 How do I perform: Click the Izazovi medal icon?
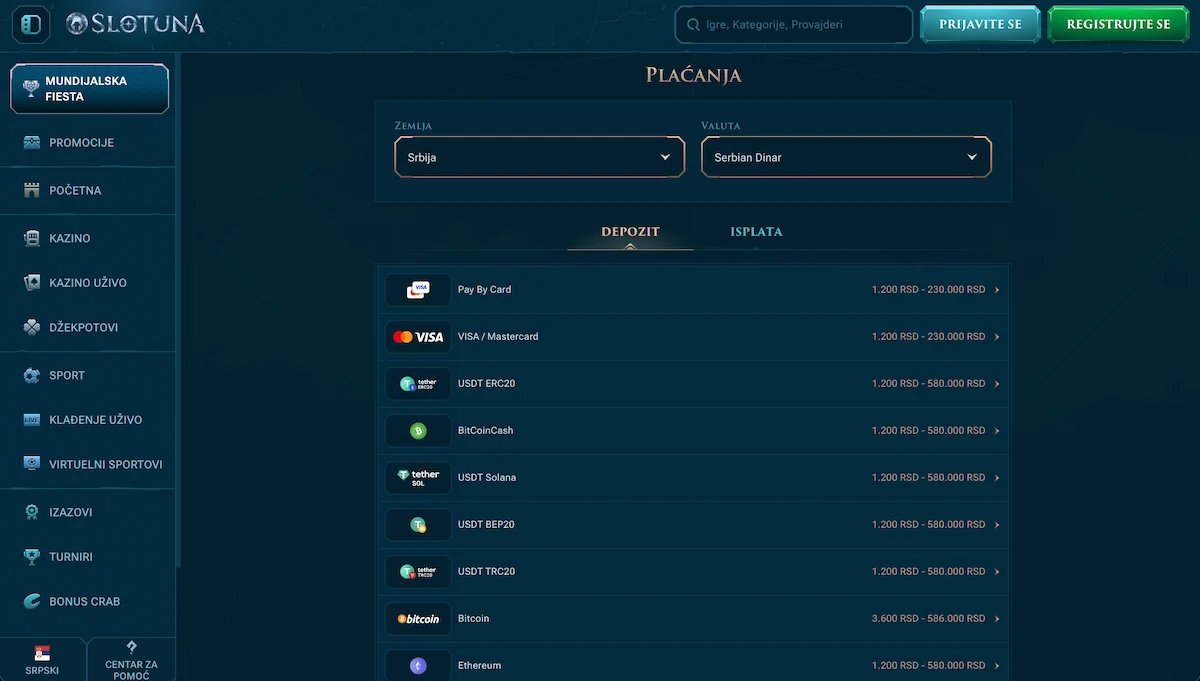coord(31,512)
